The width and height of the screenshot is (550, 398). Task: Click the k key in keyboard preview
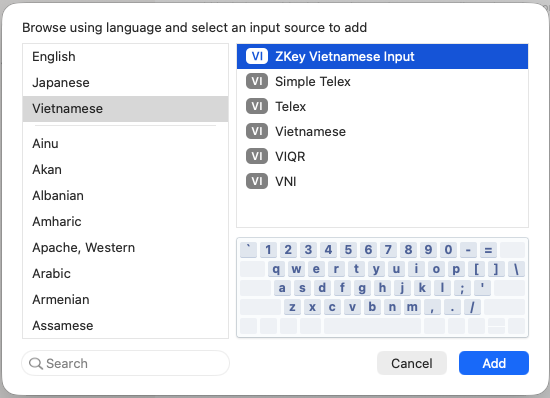(x=422, y=288)
